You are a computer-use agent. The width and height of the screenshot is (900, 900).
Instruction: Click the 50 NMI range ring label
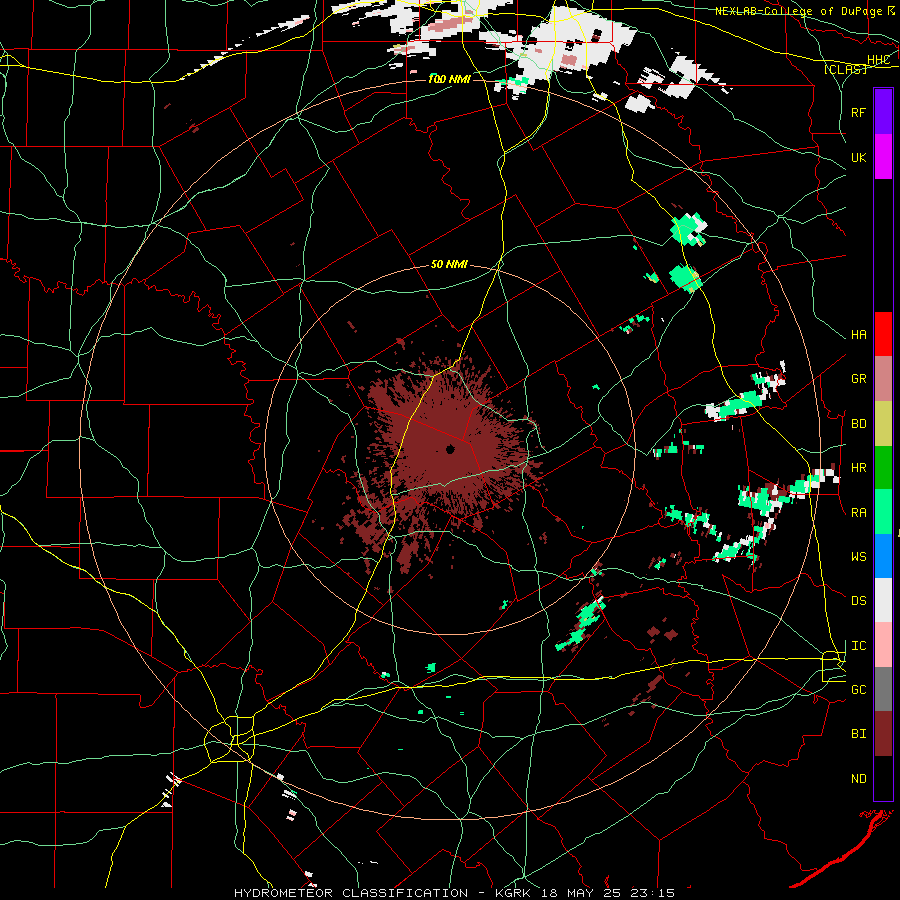click(x=449, y=264)
